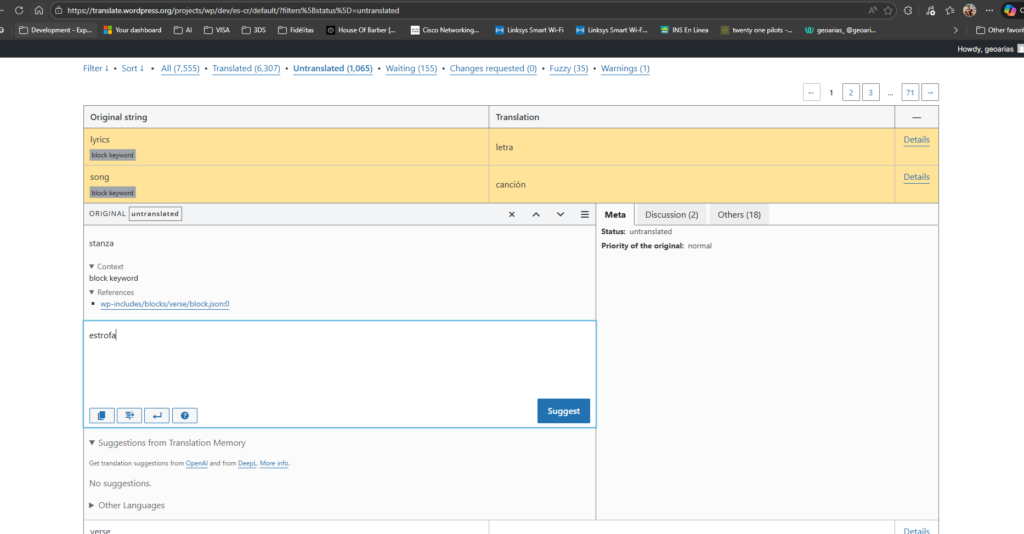
Task: Click inside the translation text area
Action: coord(340,365)
